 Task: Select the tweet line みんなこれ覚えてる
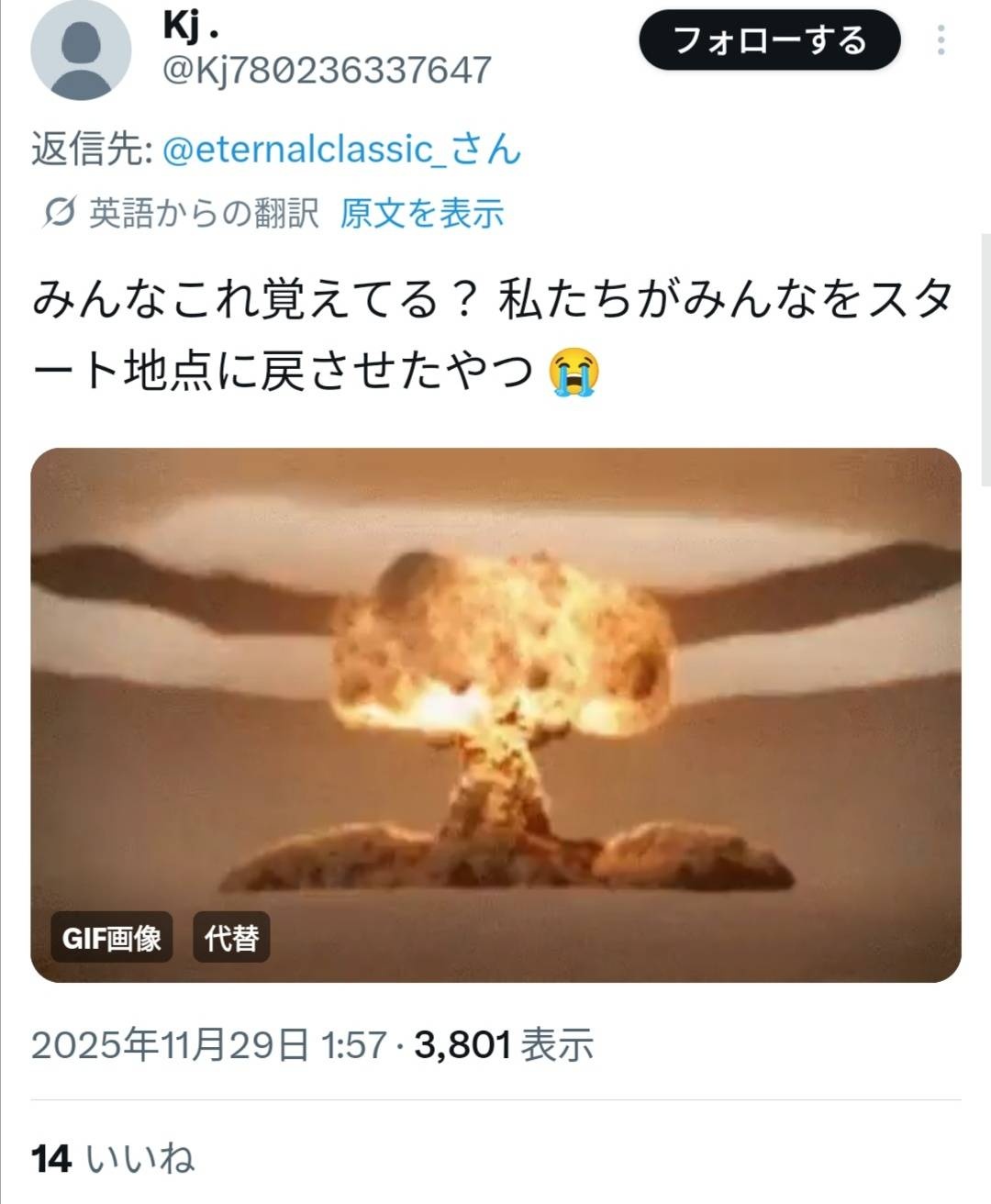pos(254,301)
